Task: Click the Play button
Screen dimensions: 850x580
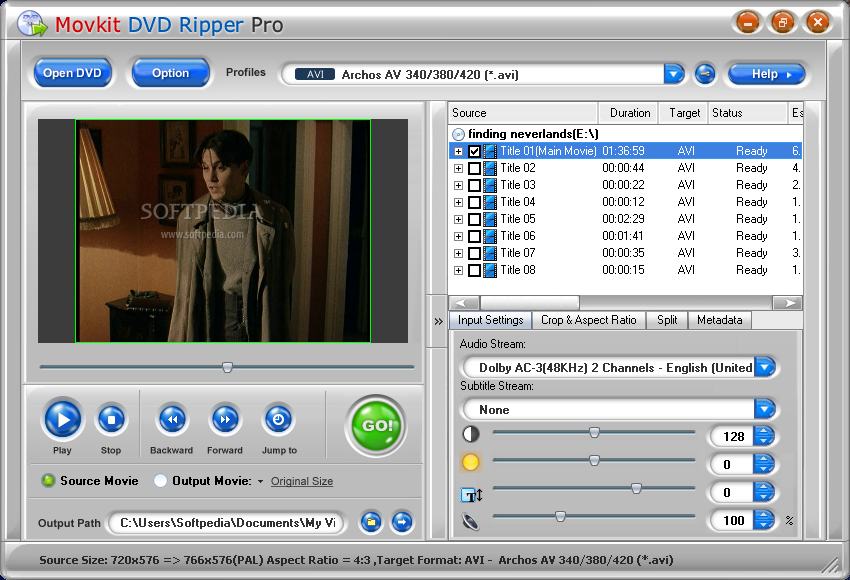Action: click(x=62, y=419)
